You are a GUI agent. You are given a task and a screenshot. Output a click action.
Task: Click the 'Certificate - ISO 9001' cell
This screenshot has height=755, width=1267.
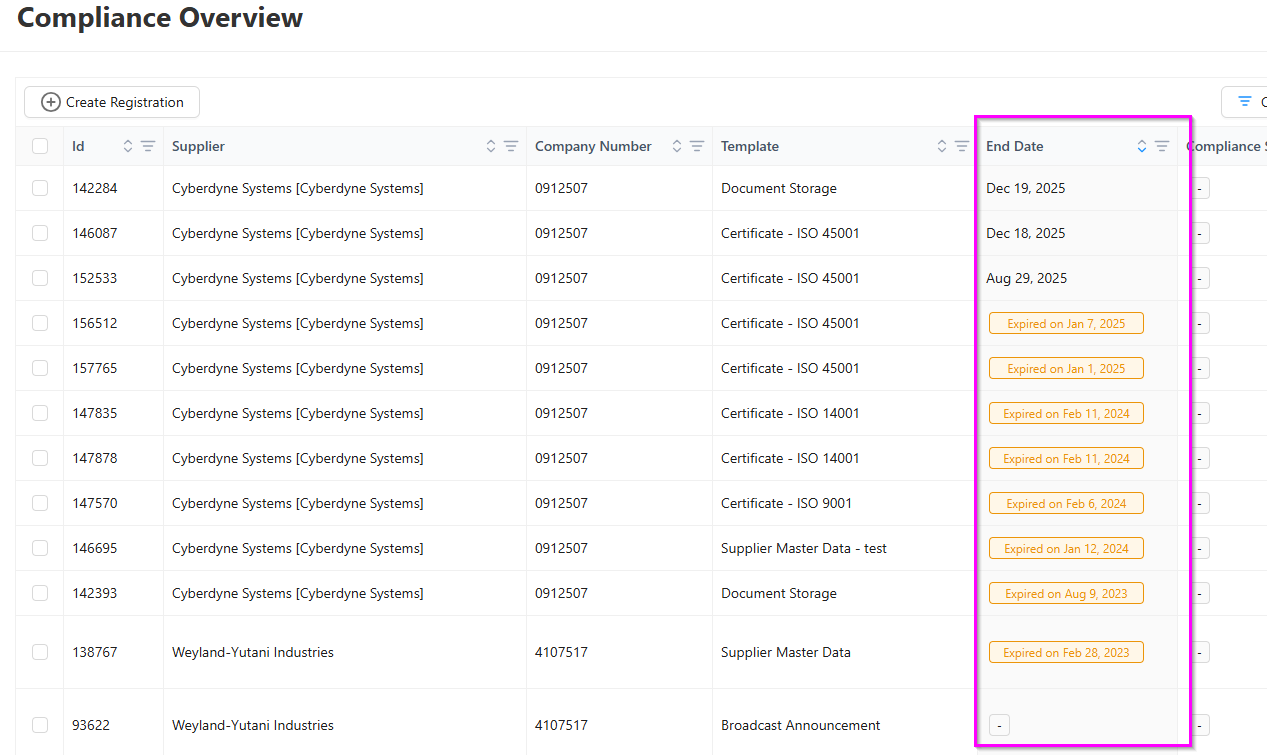pos(787,503)
